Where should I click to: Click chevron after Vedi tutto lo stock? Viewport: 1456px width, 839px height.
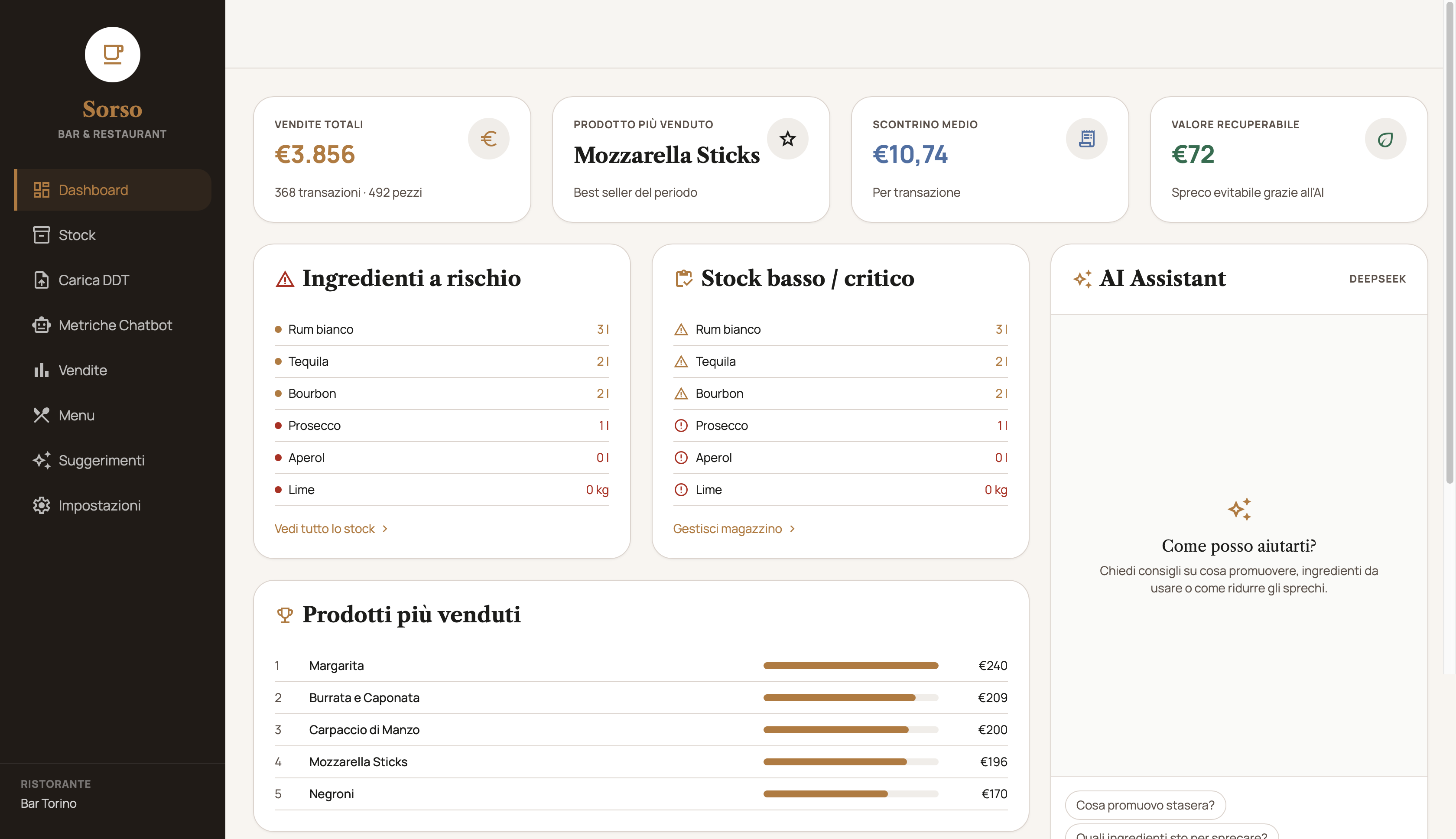point(385,528)
